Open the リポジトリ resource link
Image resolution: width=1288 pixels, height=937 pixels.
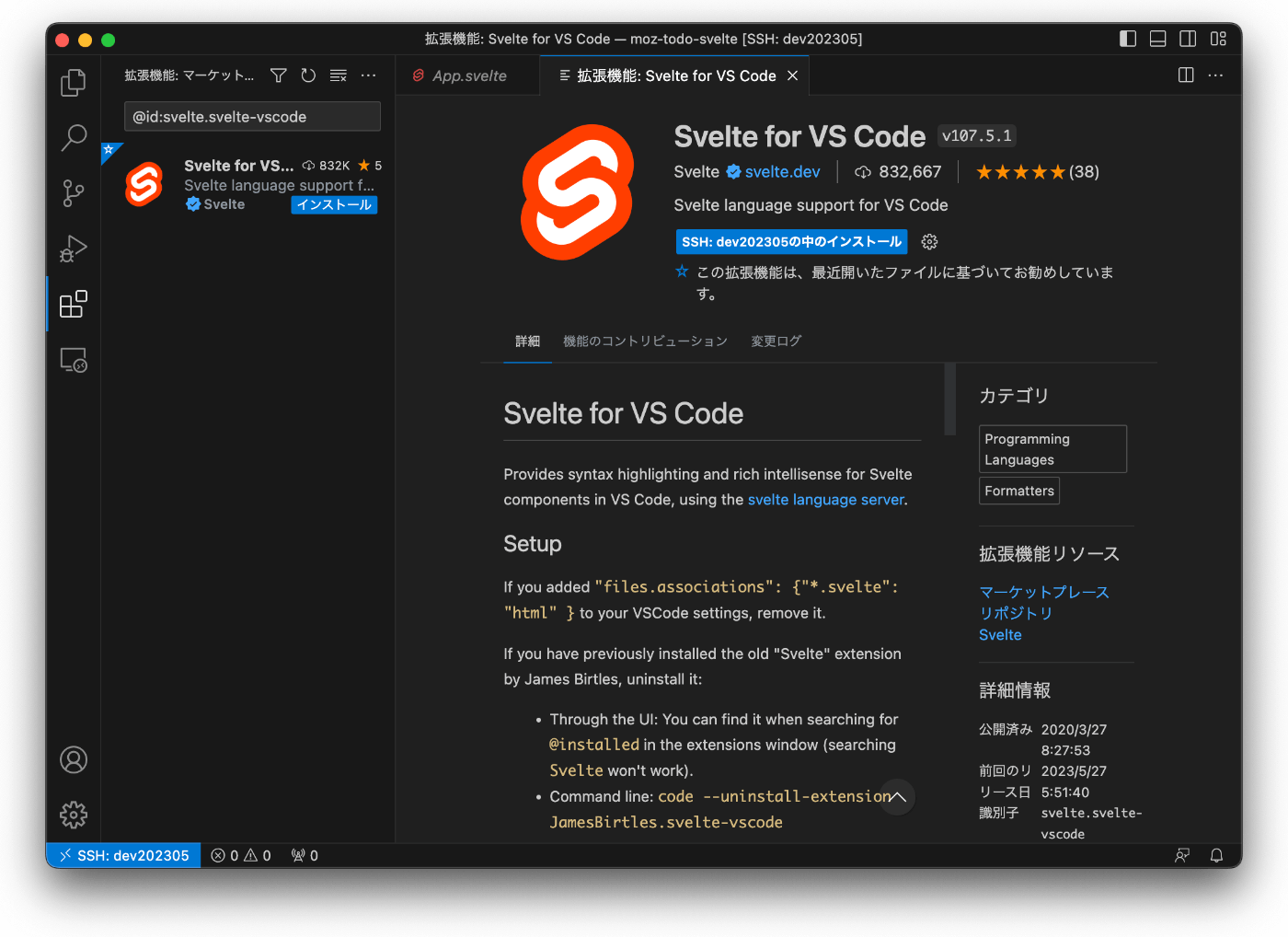click(x=1016, y=613)
